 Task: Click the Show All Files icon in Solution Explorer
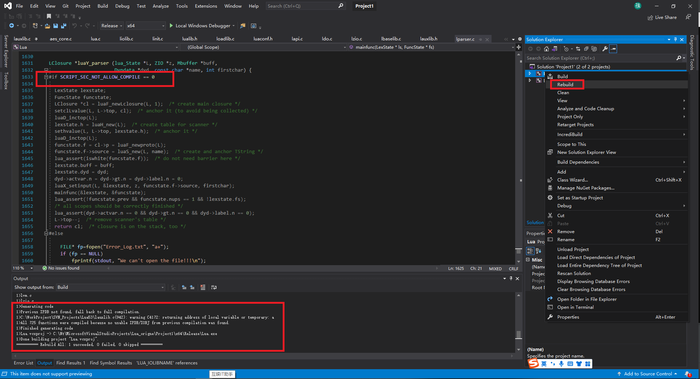594,49
